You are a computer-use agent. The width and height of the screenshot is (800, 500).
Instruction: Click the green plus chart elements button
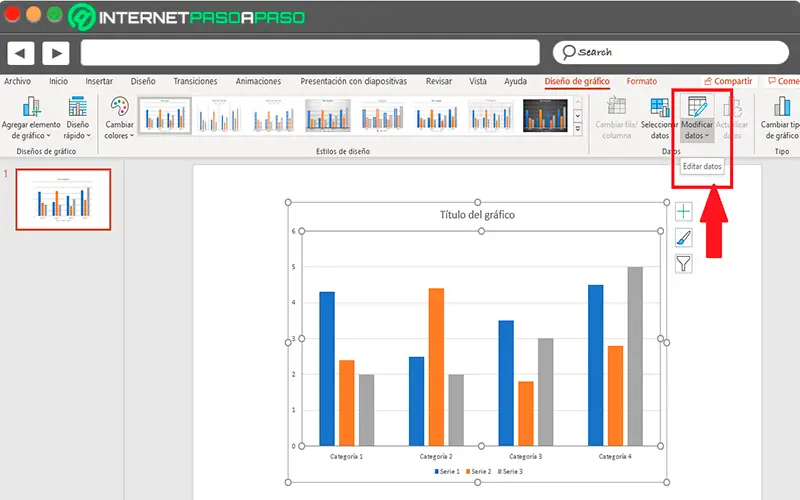click(x=684, y=211)
